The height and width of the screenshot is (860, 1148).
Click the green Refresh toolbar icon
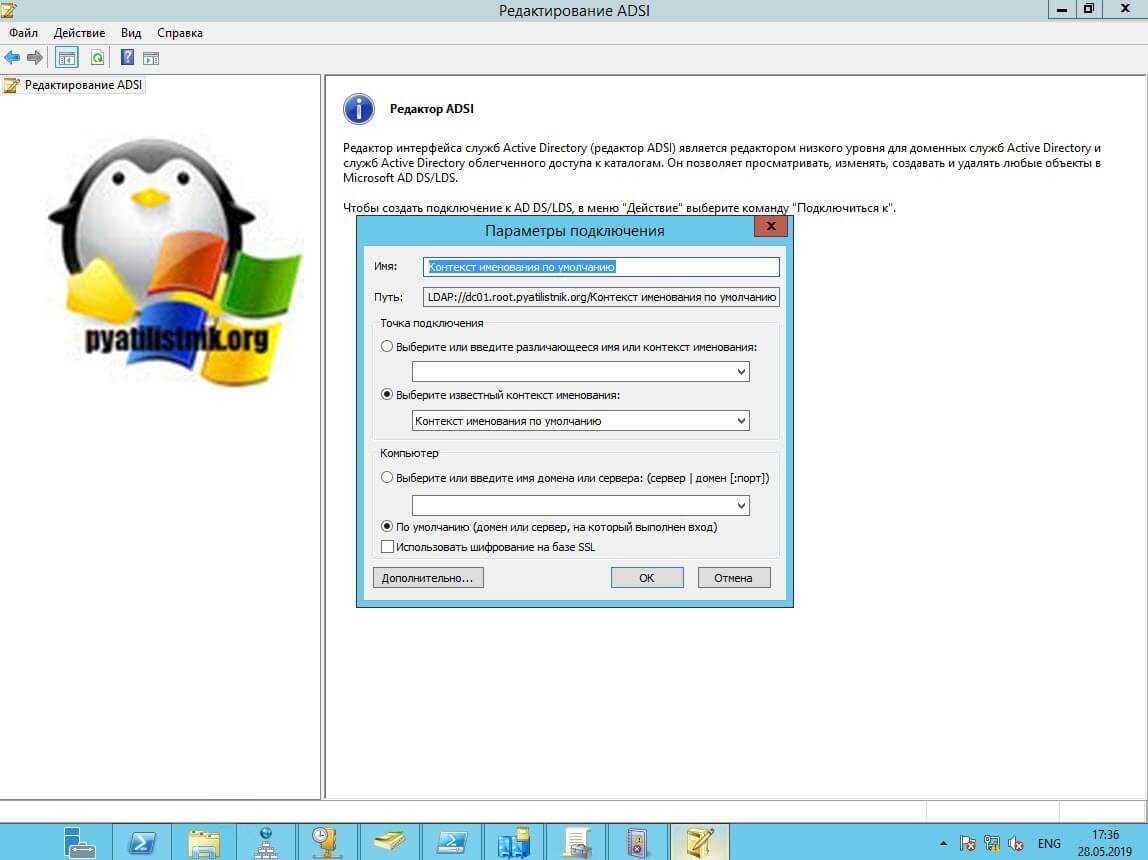(97, 58)
